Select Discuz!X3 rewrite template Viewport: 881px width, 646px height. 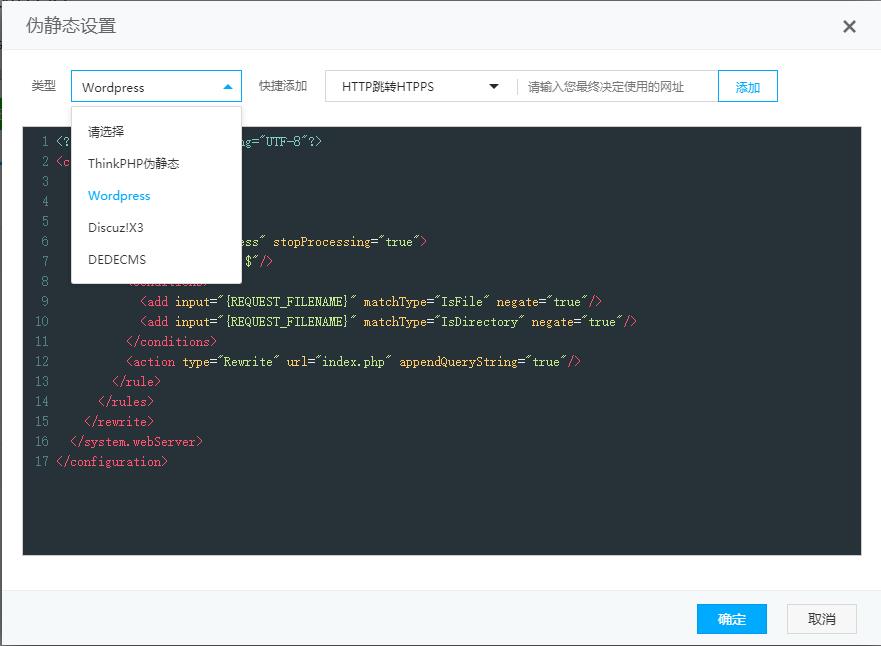click(x=116, y=227)
